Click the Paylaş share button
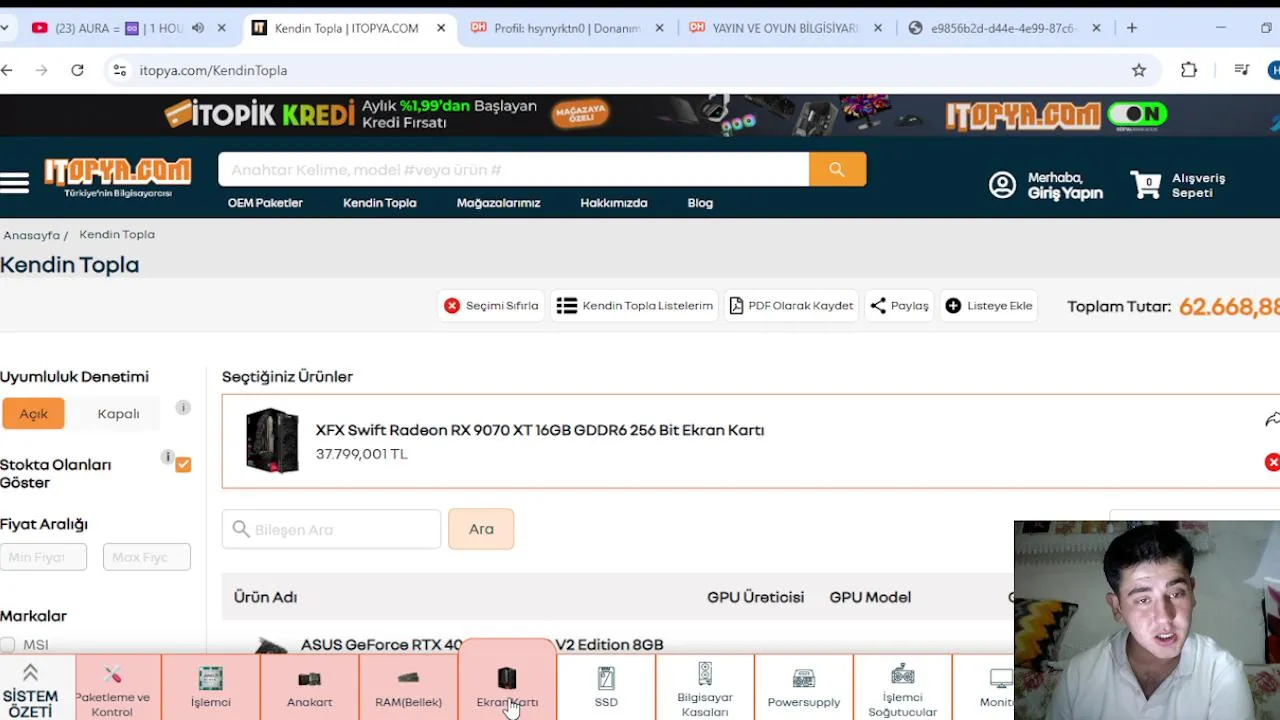 coord(899,306)
